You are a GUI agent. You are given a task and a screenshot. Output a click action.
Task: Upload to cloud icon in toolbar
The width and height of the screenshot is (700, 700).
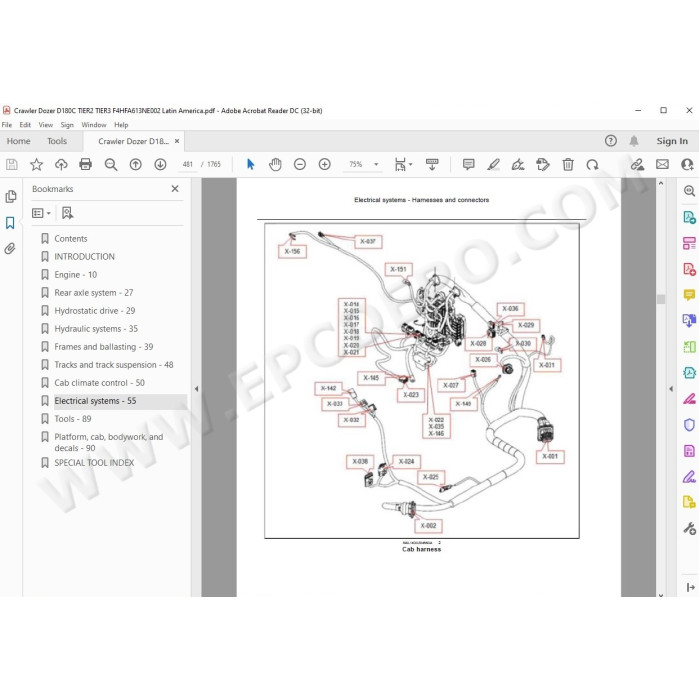coord(61,165)
